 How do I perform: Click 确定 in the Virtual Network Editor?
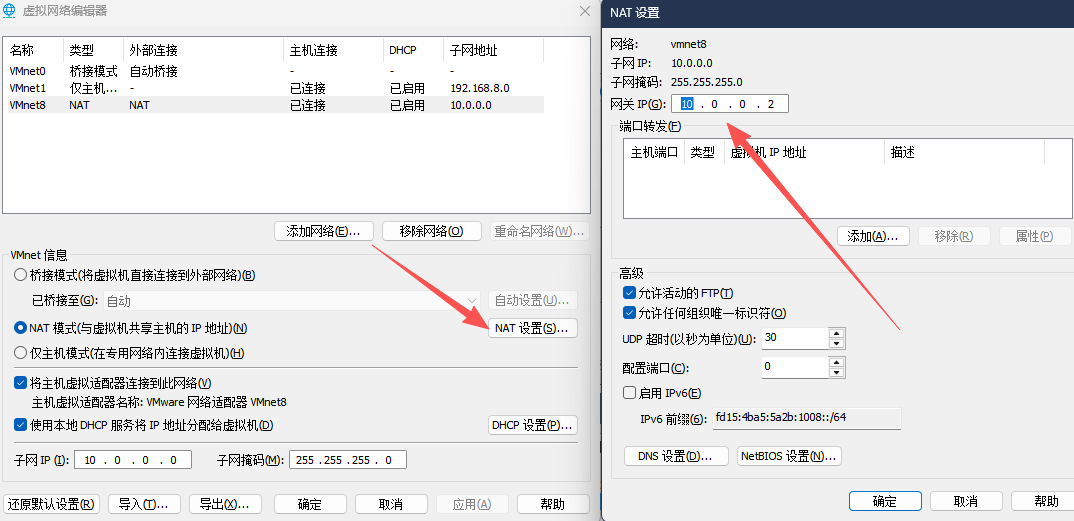pos(310,505)
